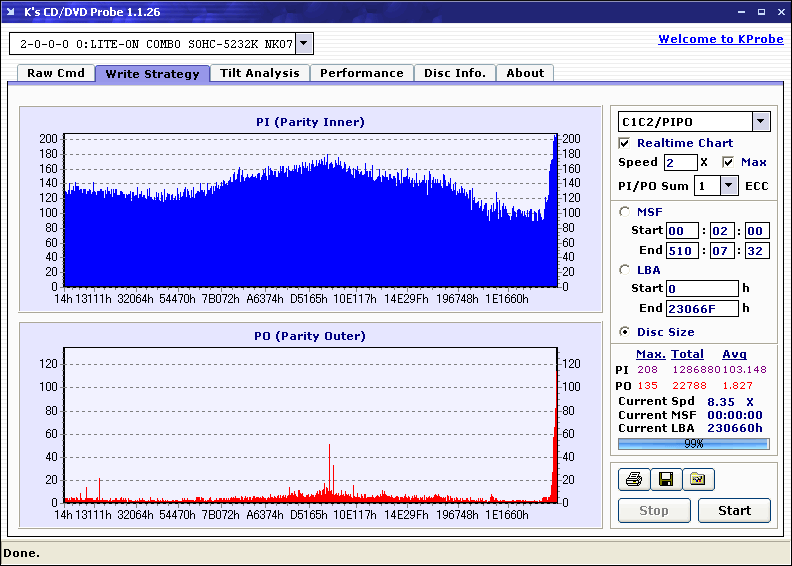Save results using the floppy disk icon
792x566 pixels.
(665, 480)
